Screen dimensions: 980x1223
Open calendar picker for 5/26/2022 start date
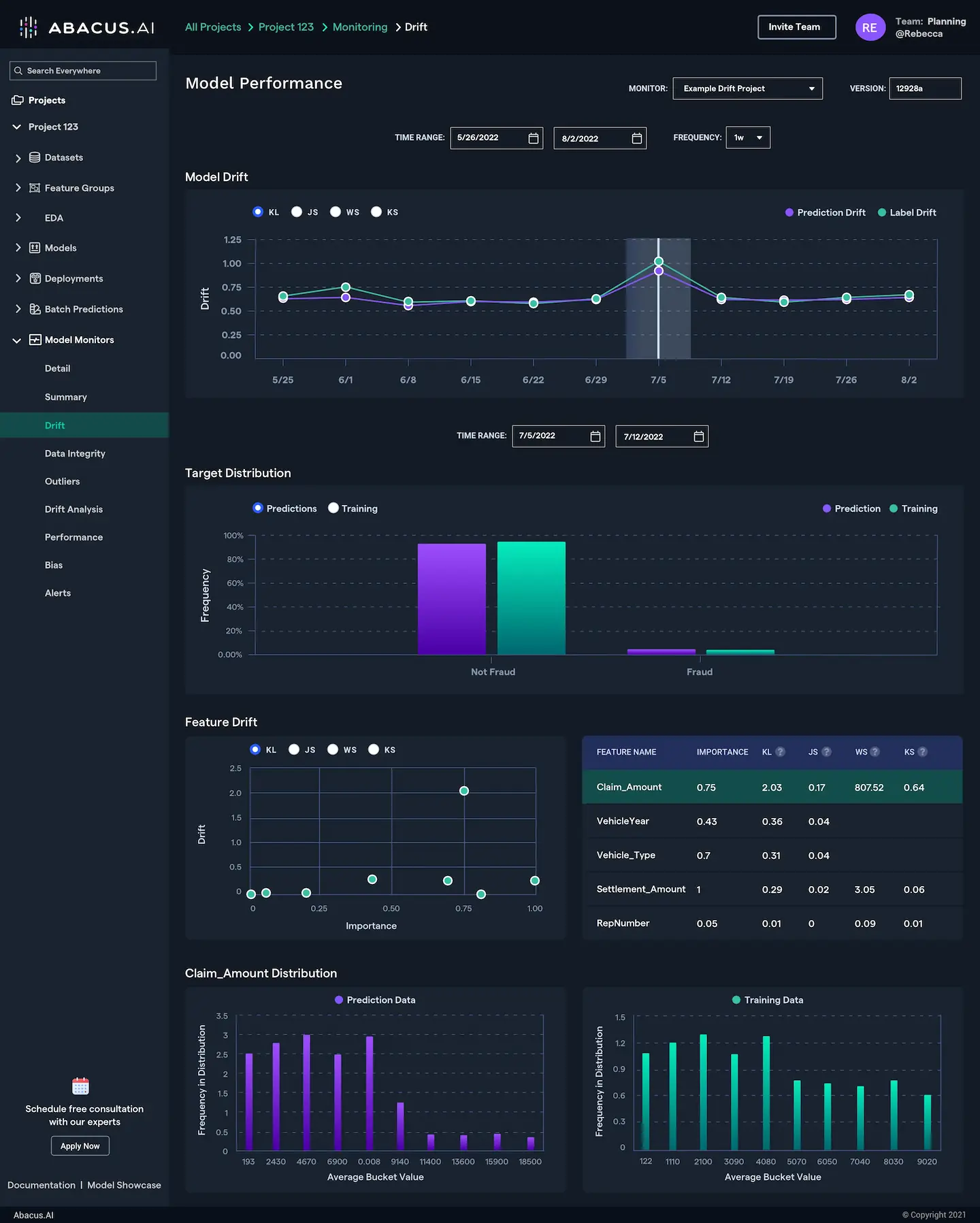534,138
